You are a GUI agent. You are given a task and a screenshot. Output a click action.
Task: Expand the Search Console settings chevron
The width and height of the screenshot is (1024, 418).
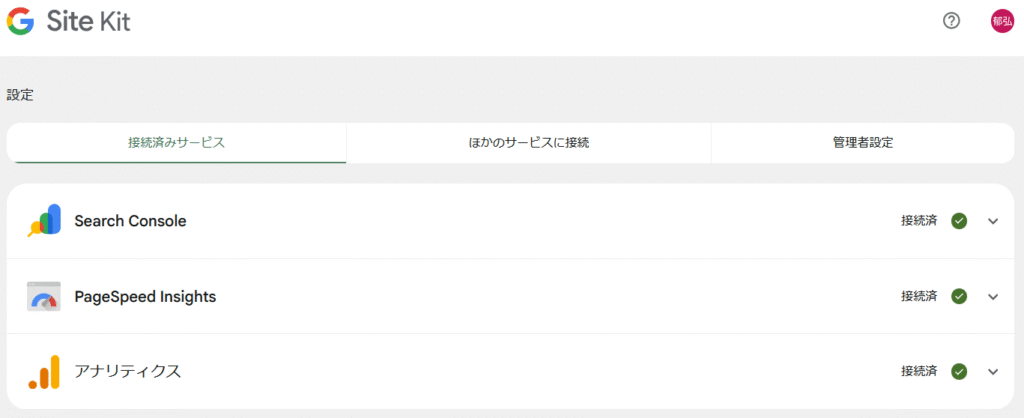(x=993, y=221)
